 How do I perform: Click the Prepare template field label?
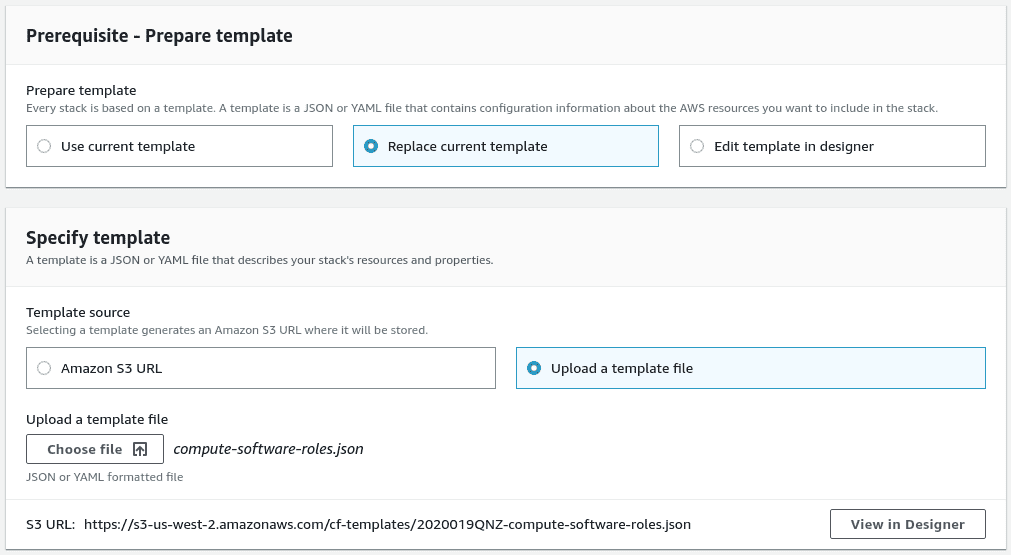point(81,91)
